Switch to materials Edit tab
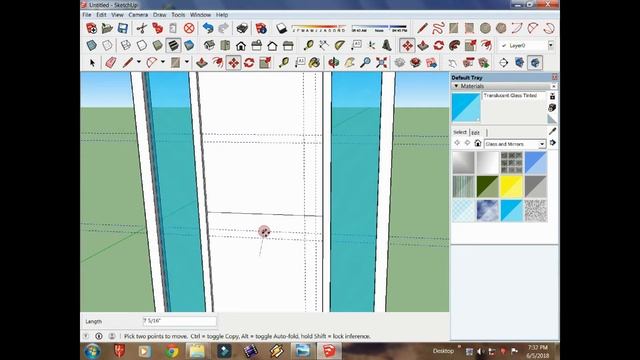Image resolution: width=640 pixels, height=360 pixels. (475, 133)
